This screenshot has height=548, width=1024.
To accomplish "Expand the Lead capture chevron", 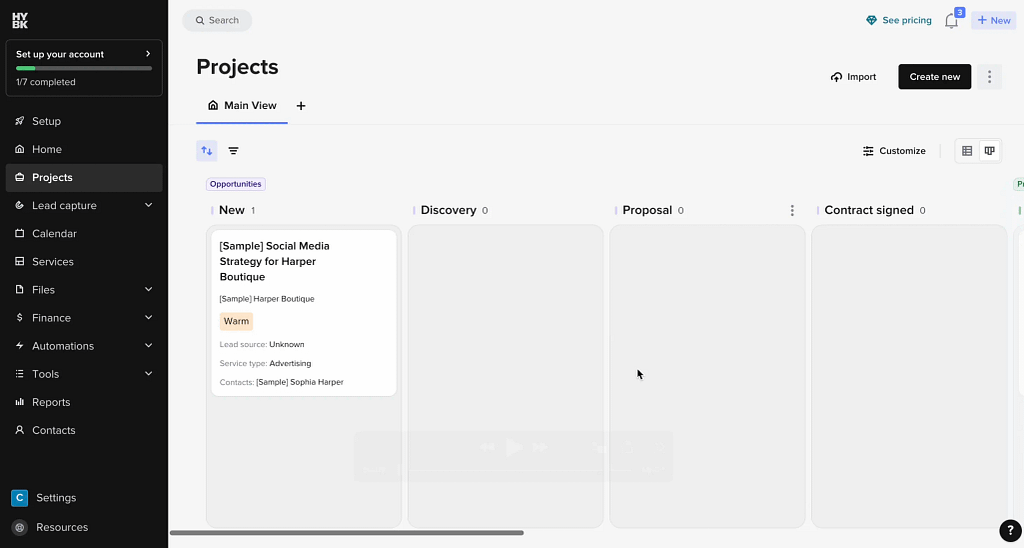I will [x=148, y=205].
